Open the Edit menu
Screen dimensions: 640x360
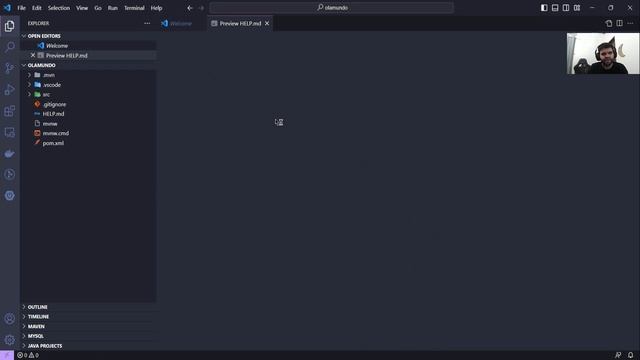(37, 8)
